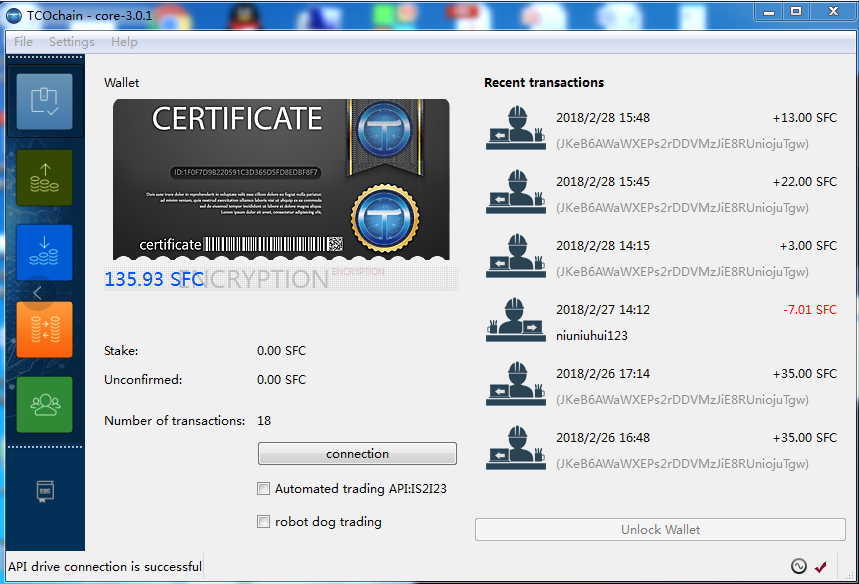Click received icon for 16:48 transaction

click(x=516, y=448)
